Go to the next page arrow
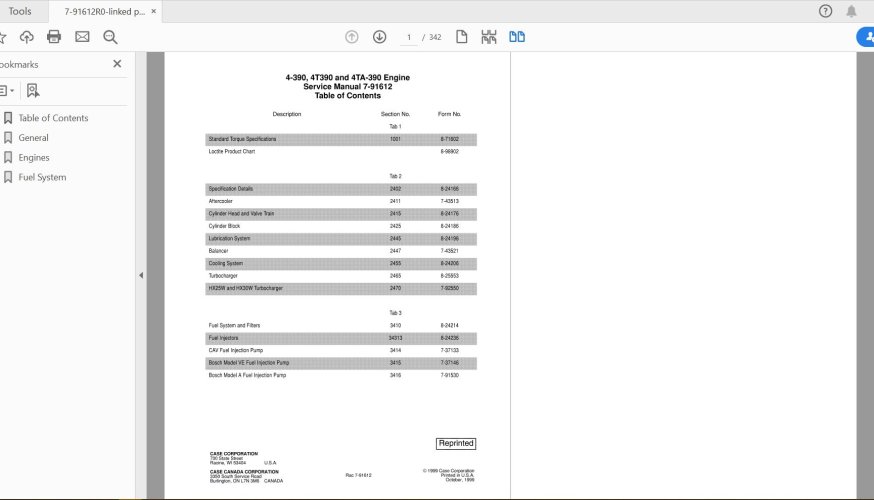 click(379, 37)
